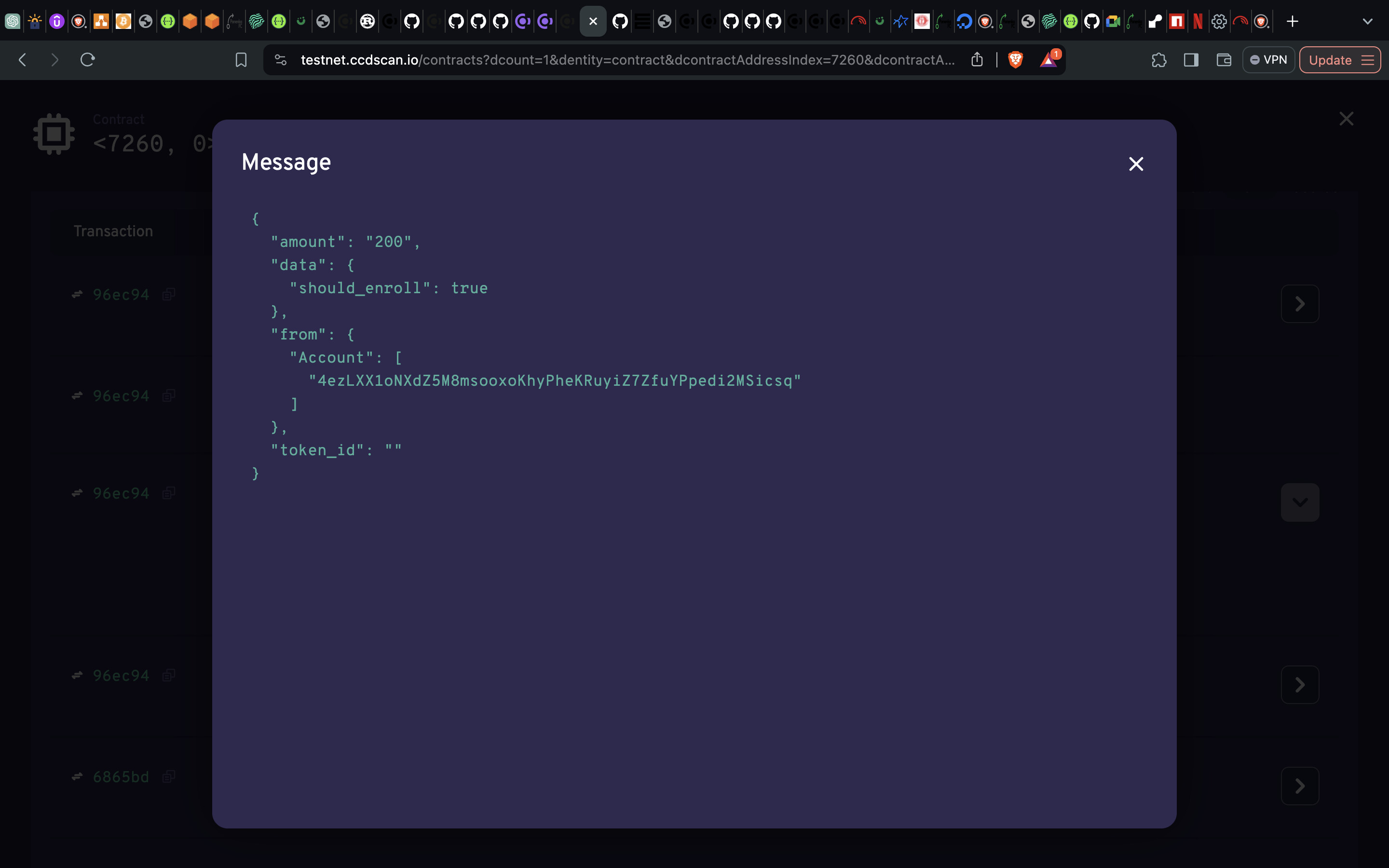Toggle the browser sidebar panel
The width and height of the screenshot is (1389, 868).
(x=1191, y=60)
